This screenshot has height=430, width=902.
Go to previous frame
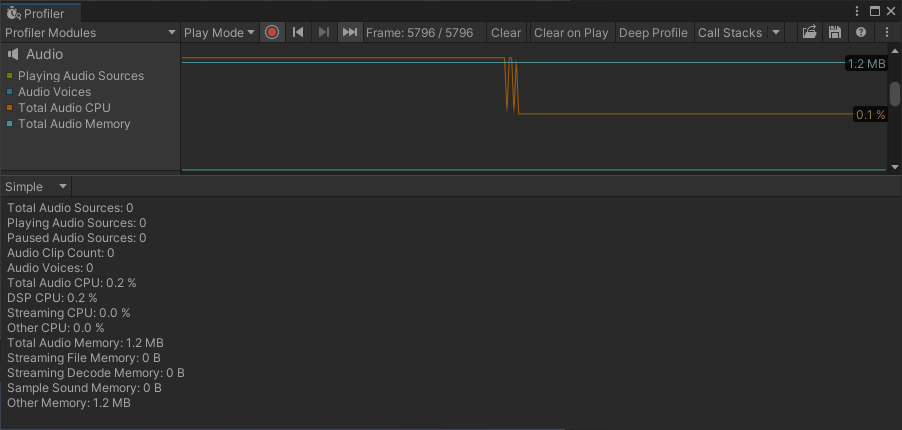[298, 32]
